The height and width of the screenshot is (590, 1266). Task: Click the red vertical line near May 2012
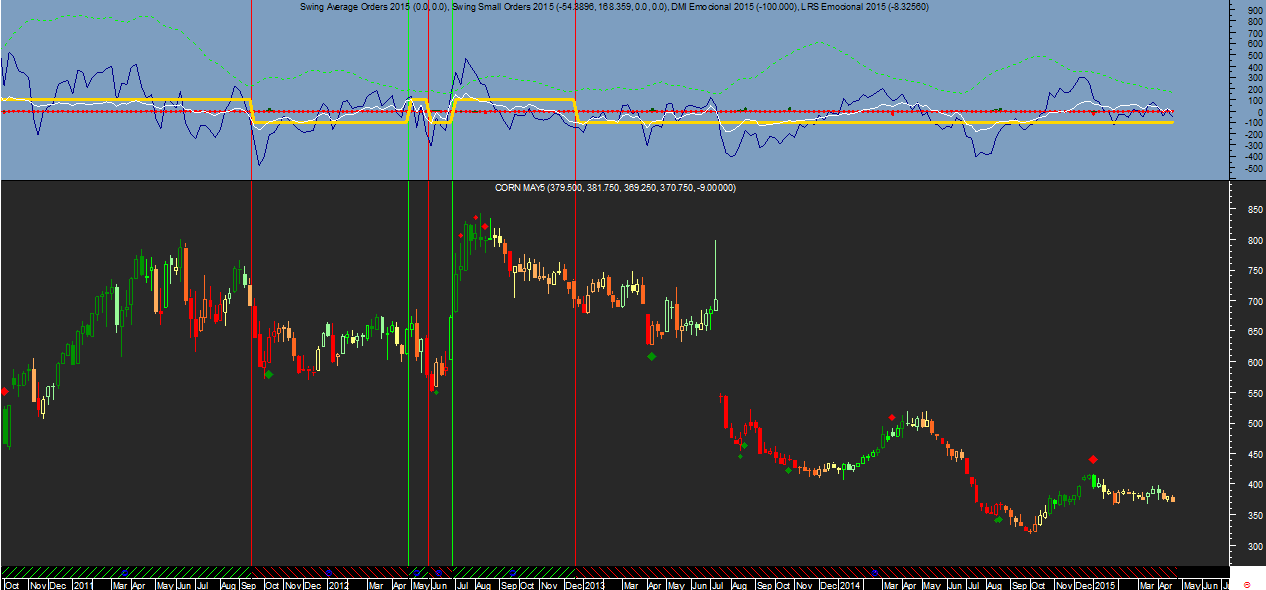428,282
